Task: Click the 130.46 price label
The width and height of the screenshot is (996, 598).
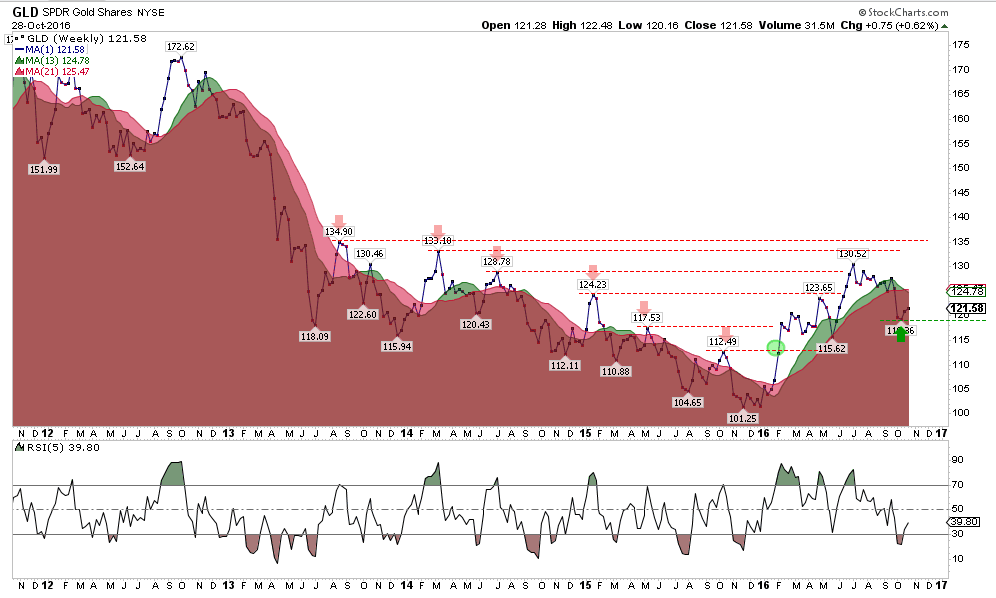Action: (369, 254)
